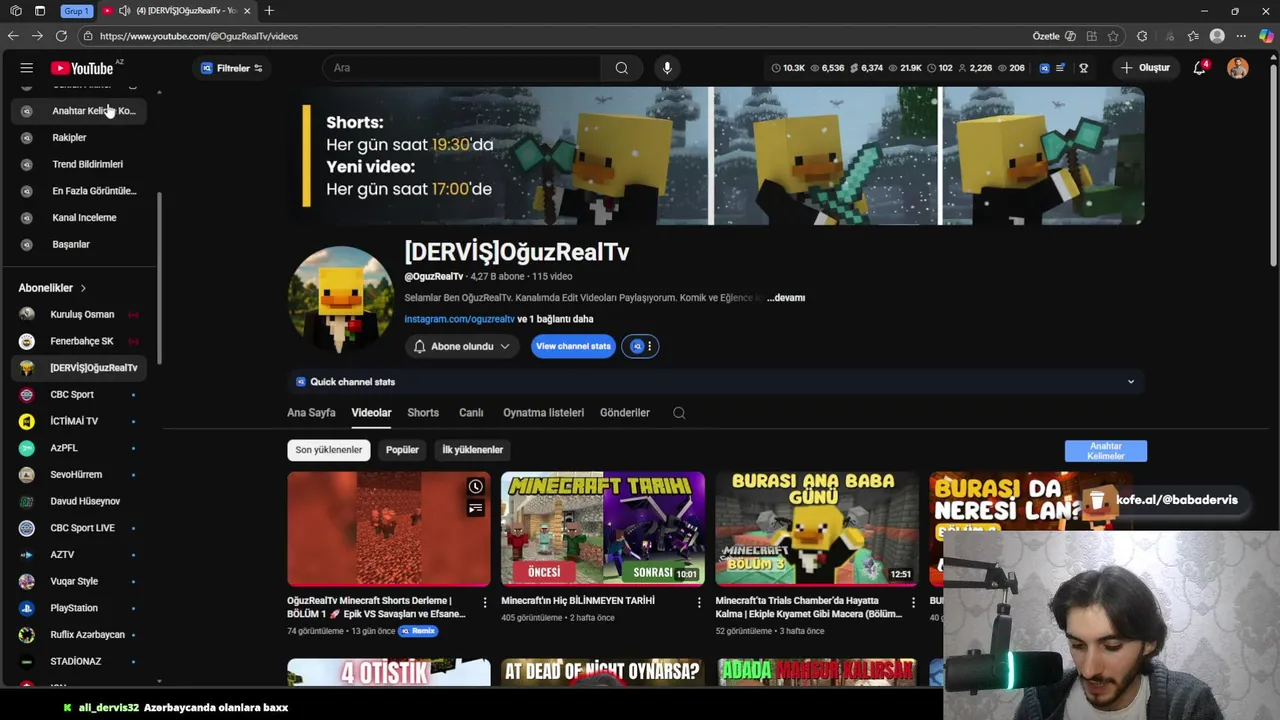Open the Abone olundu dropdown
This screenshot has height=720, width=1280.
(x=461, y=346)
